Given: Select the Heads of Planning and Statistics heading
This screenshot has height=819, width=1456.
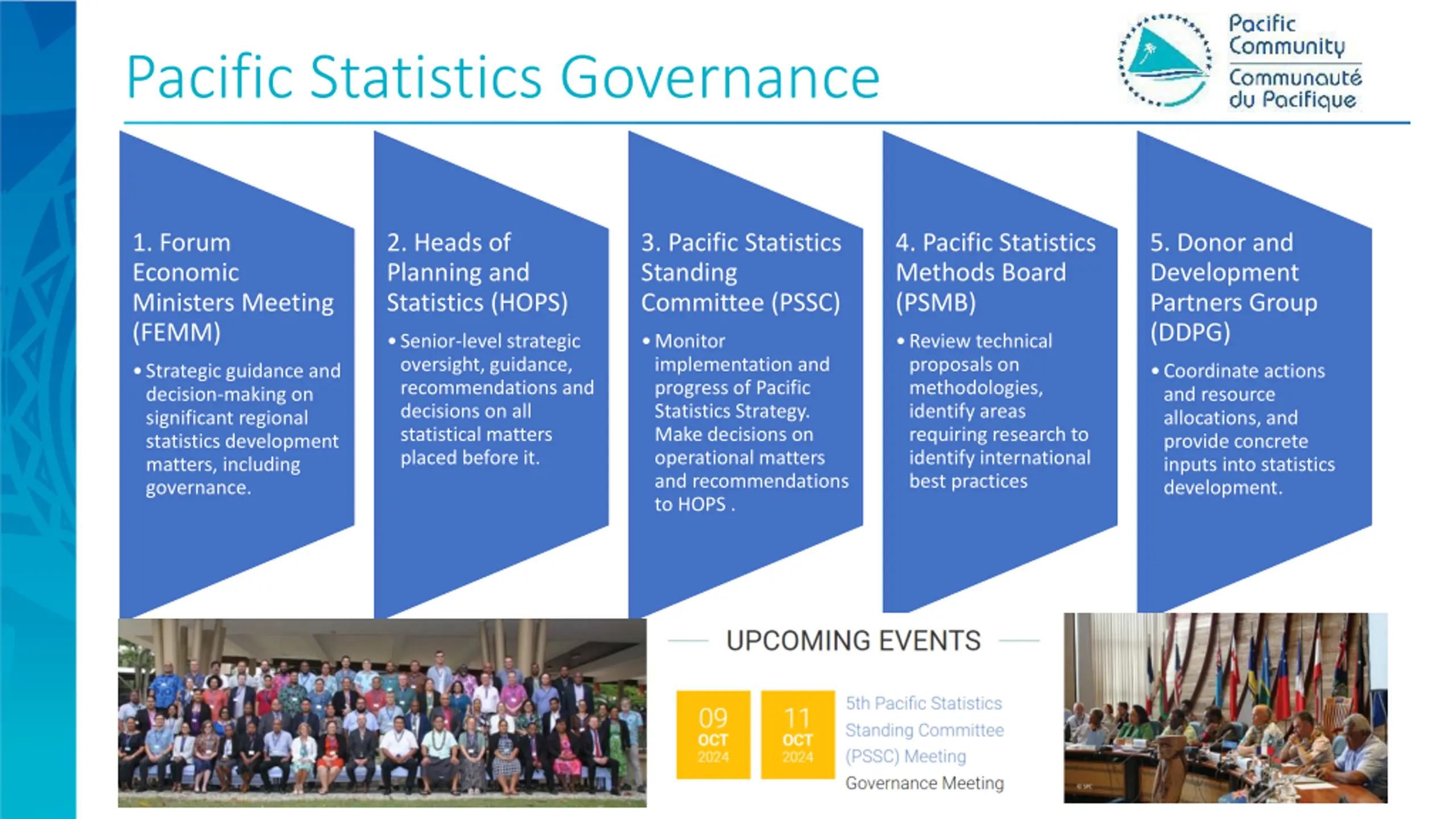Looking at the screenshot, I should point(477,272).
